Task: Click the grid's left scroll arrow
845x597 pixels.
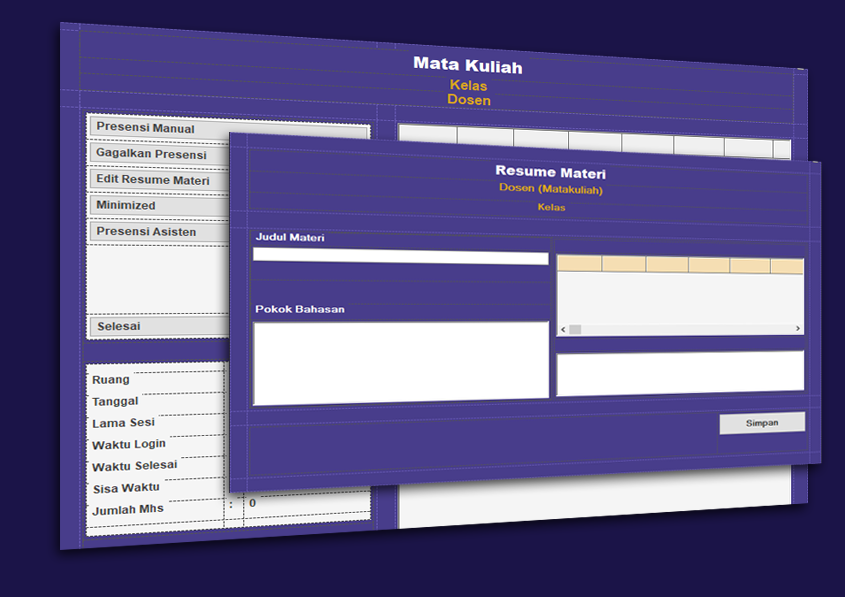Action: point(563,329)
